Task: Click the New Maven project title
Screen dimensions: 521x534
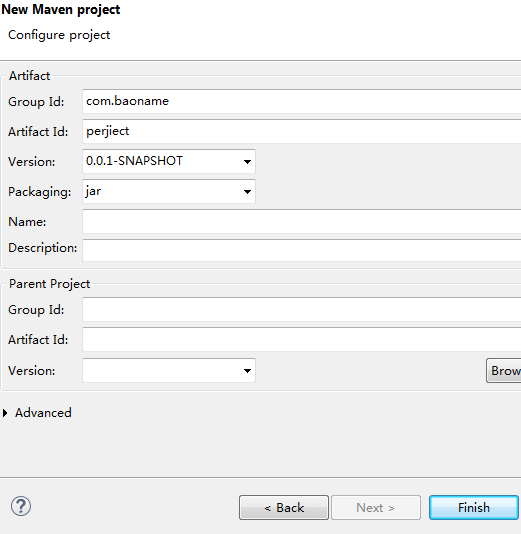Action: [x=61, y=10]
